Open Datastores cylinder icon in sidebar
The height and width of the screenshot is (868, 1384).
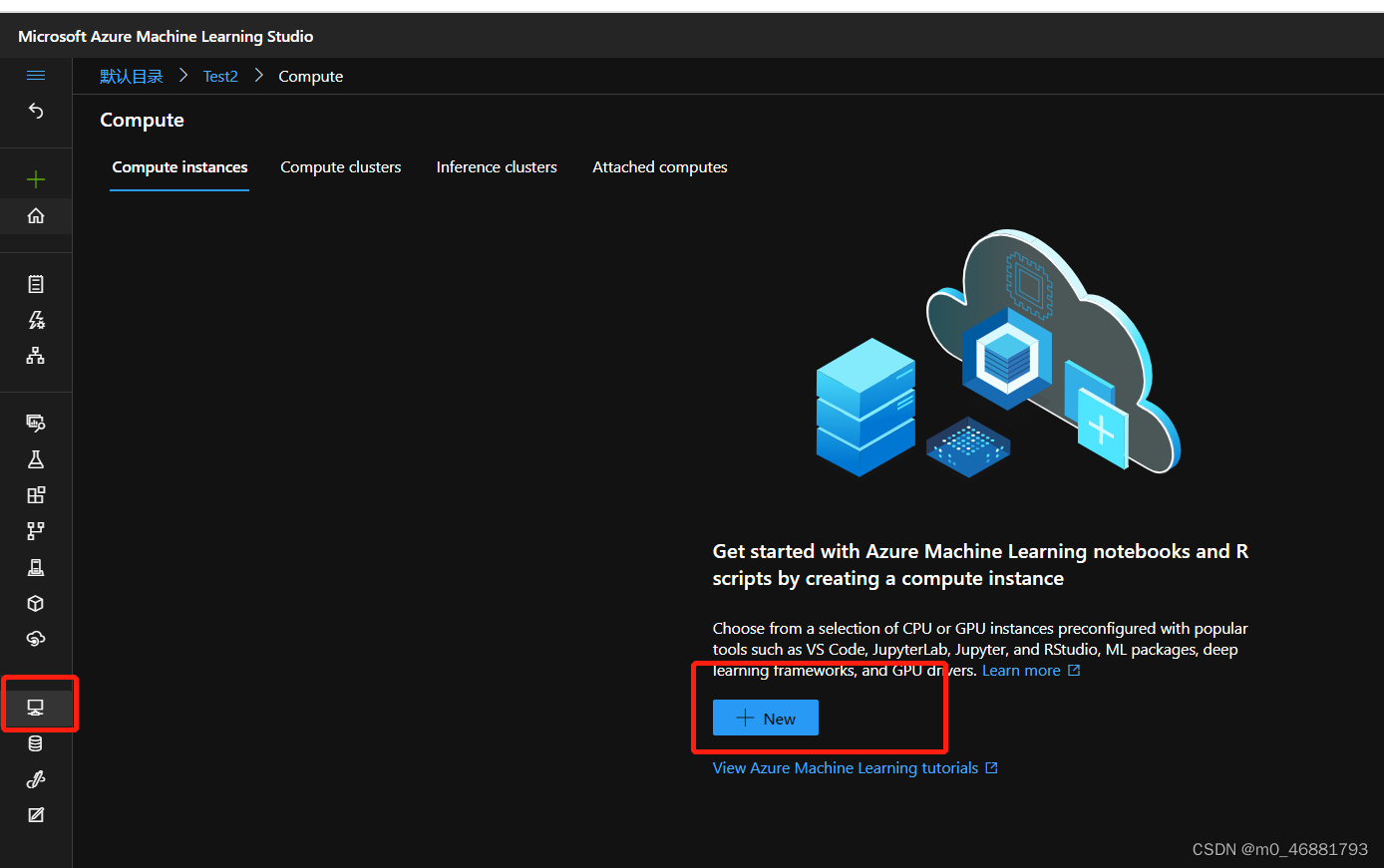(x=36, y=743)
